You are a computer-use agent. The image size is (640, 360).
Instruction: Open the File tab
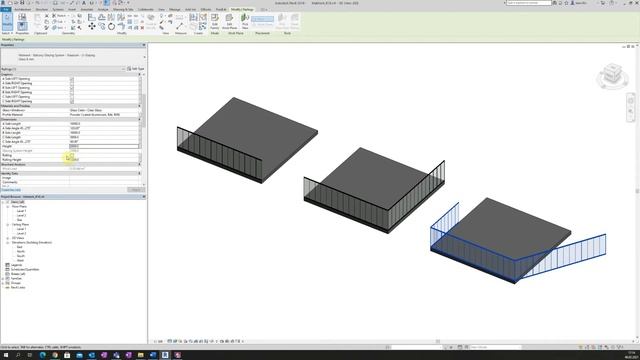click(6, 9)
